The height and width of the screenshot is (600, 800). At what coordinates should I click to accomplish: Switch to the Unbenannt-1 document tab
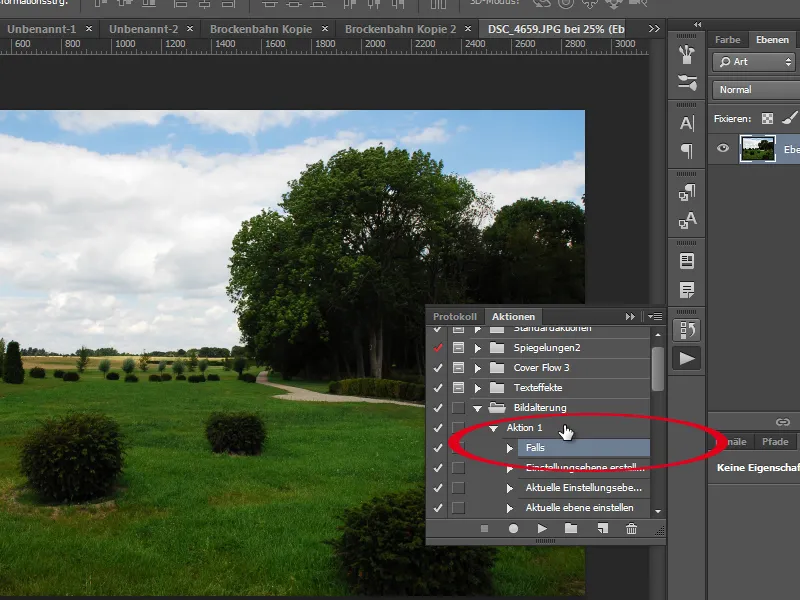click(x=41, y=29)
